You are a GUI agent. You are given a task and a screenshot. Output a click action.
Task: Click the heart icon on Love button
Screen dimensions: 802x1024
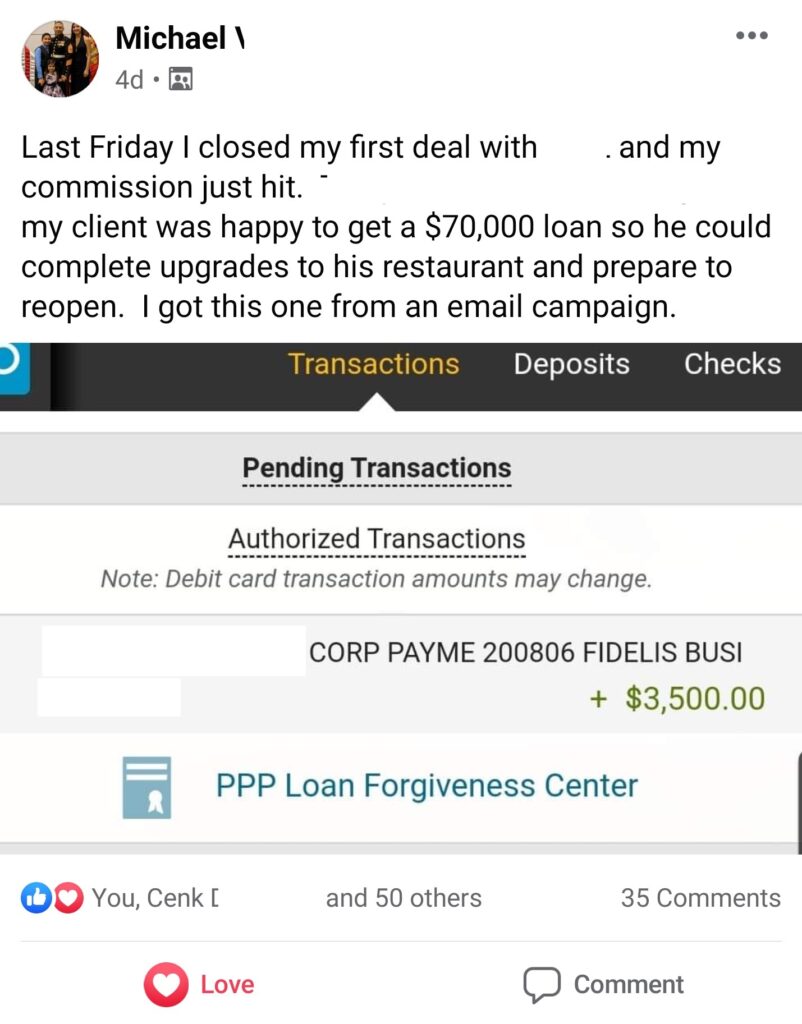point(167,984)
